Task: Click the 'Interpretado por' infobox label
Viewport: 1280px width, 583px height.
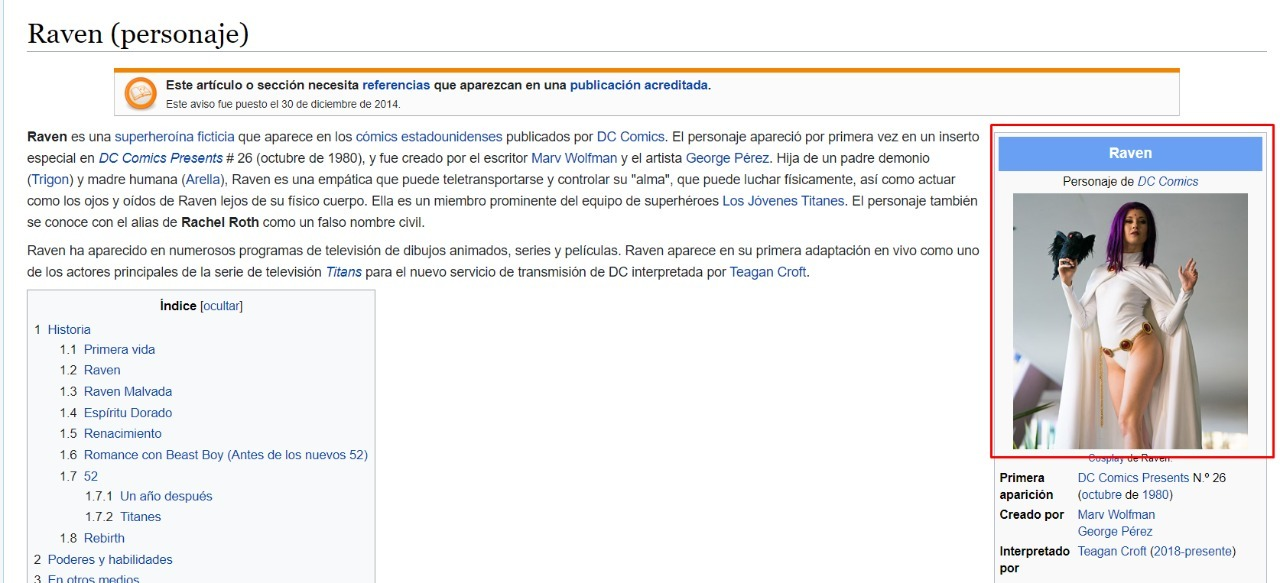Action: coord(1035,559)
